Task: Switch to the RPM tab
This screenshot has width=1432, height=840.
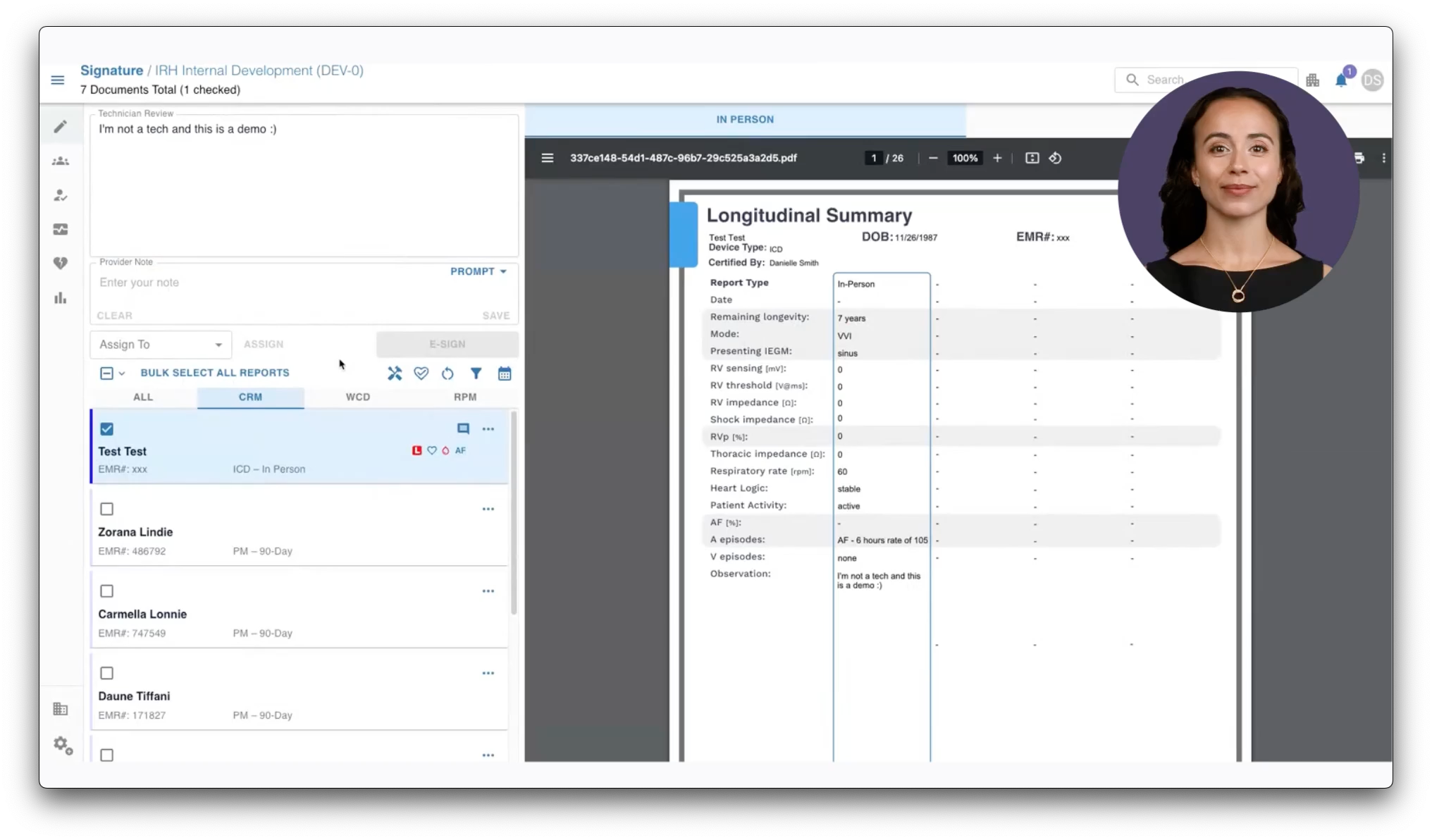Action: coord(465,397)
